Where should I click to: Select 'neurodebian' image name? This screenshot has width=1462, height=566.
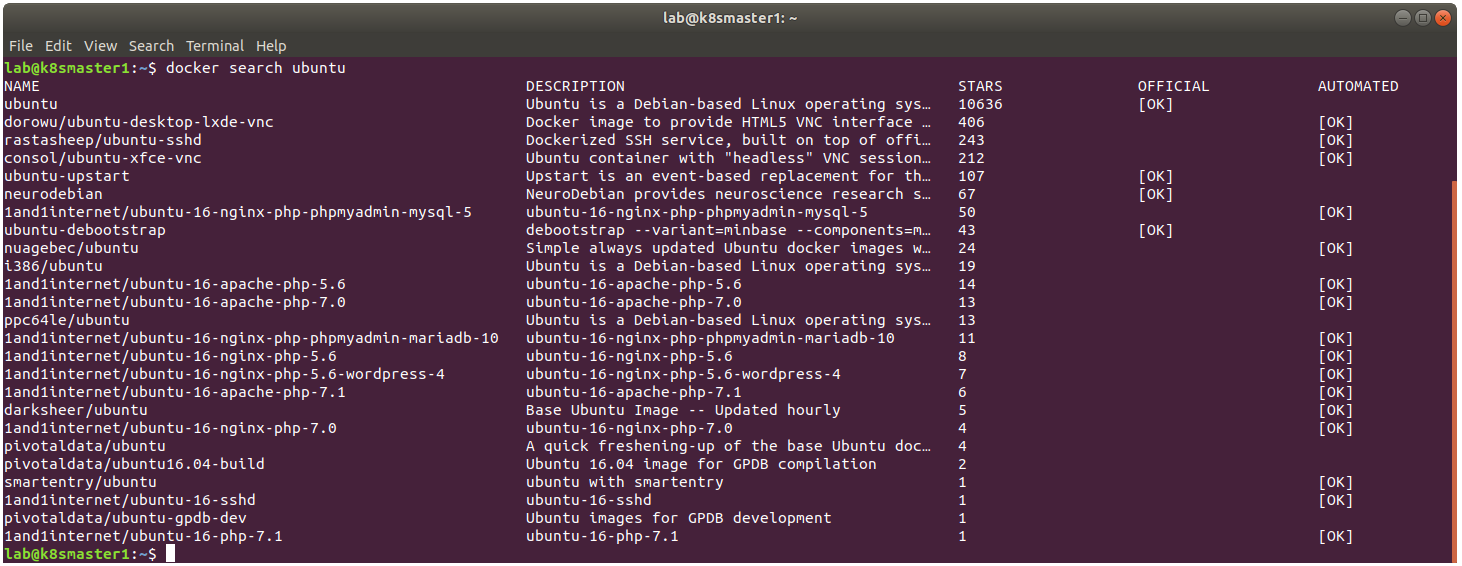pos(53,194)
